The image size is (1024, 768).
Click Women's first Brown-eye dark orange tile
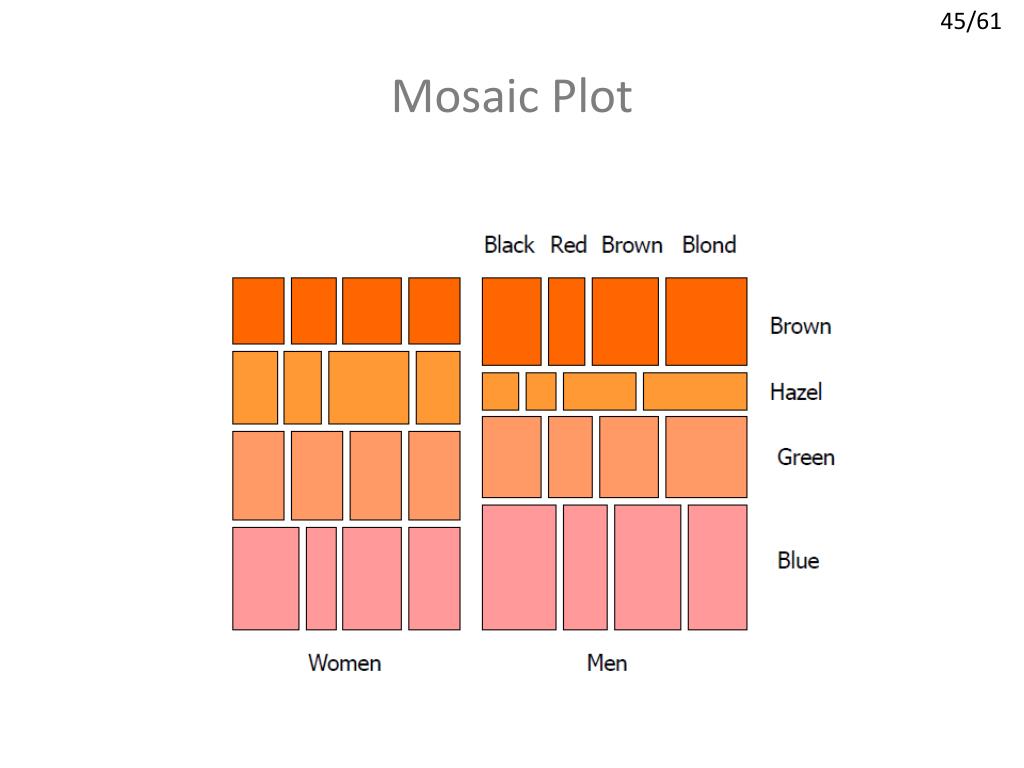[258, 311]
